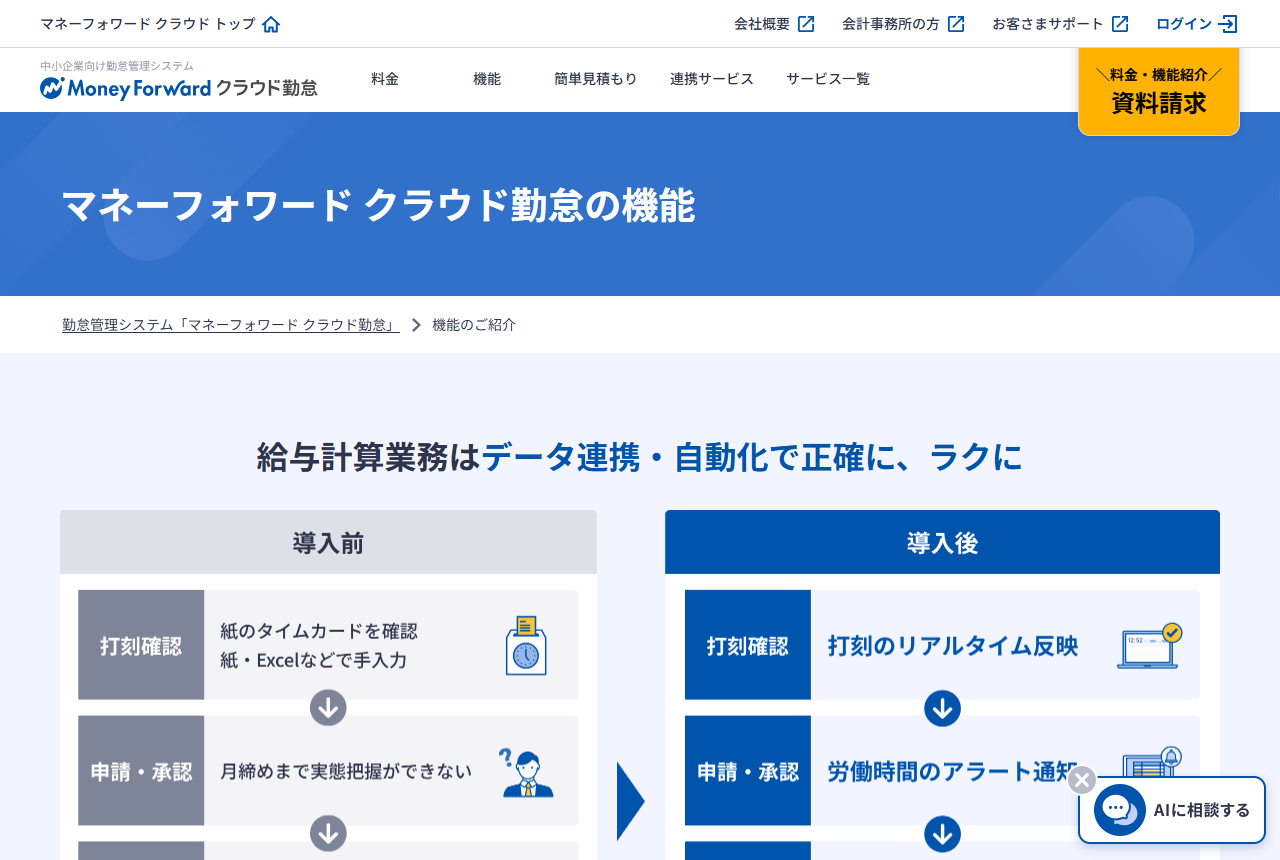Click the blue down-arrow below 労働時間のアラート通知
This screenshot has width=1280, height=860.
(942, 834)
